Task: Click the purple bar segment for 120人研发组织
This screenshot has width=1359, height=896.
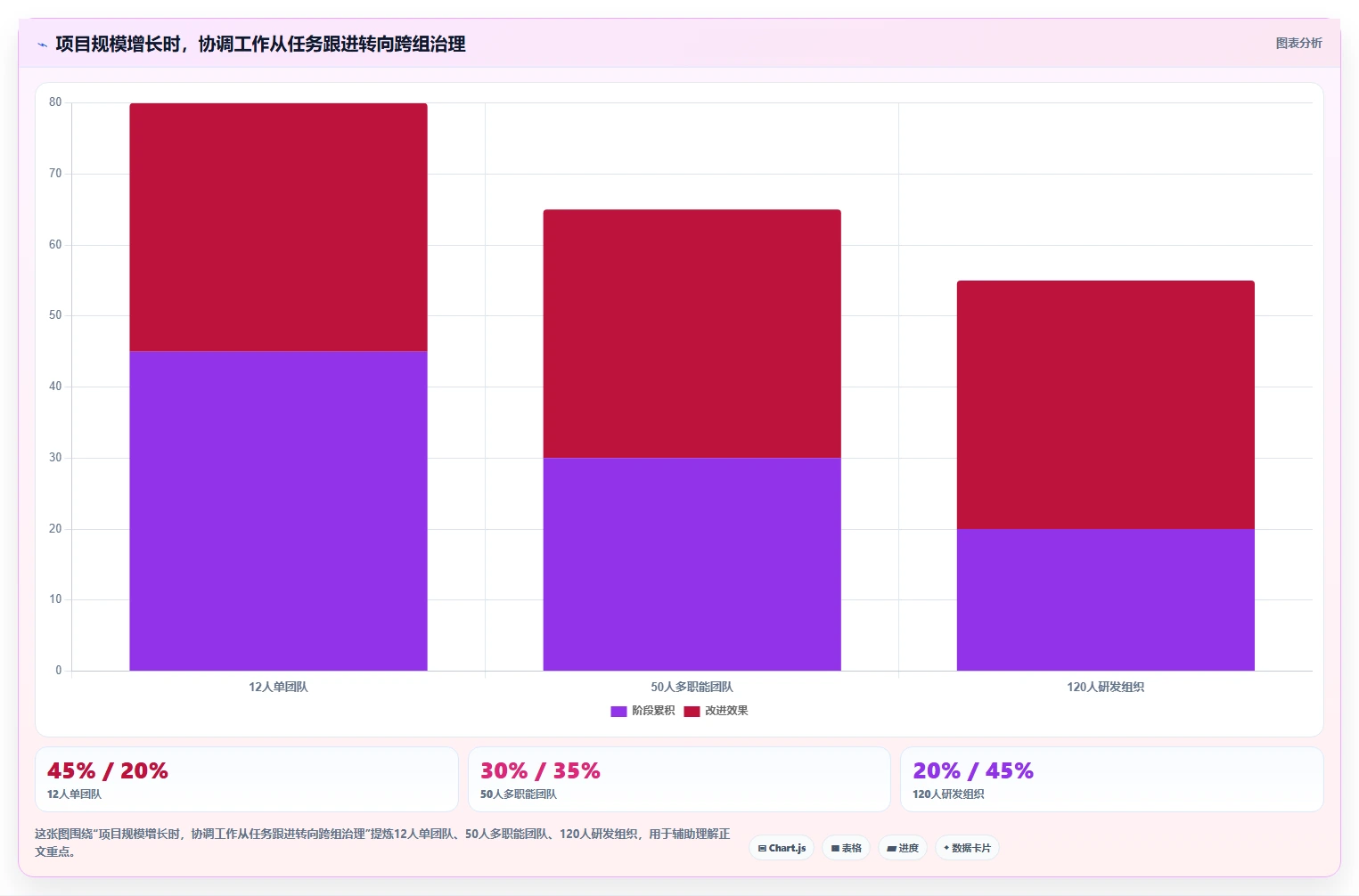Action: (x=1105, y=599)
